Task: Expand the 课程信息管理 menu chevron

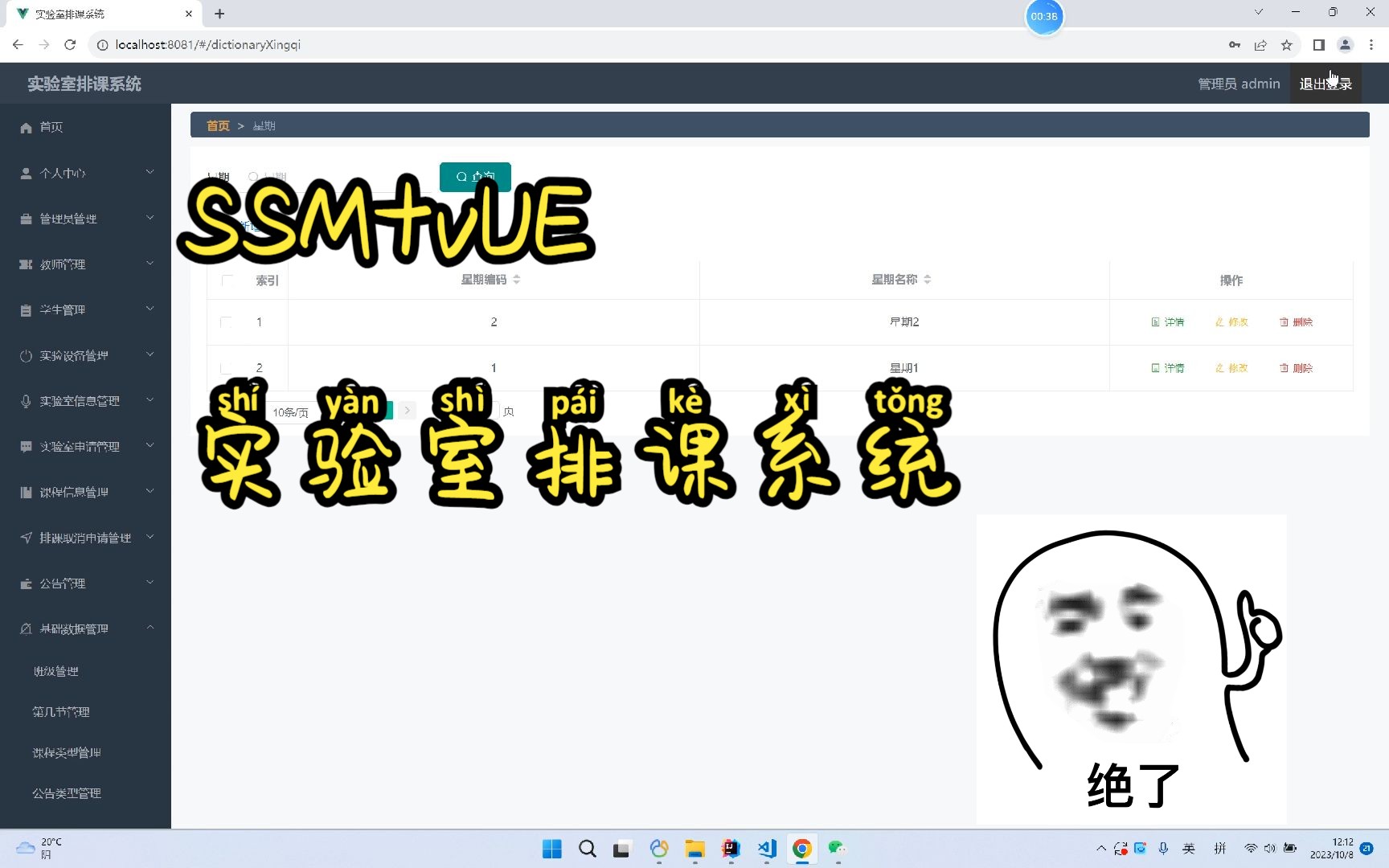Action: [x=150, y=491]
